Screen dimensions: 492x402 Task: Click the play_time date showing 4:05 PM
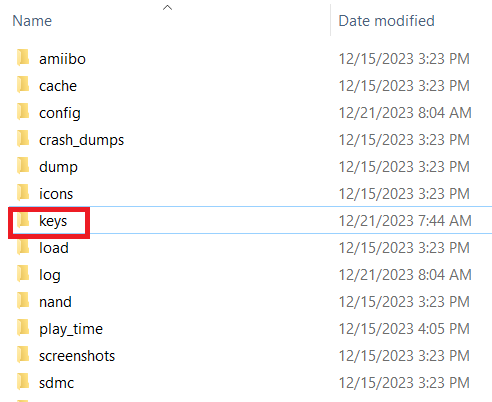point(404,329)
